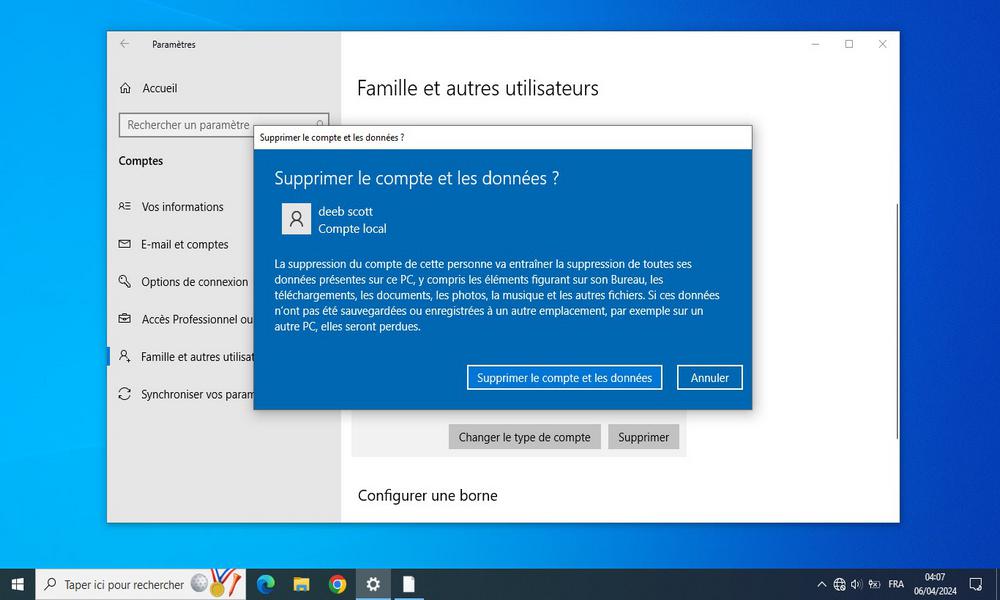Open the Action Center notifications icon
1000x600 pixels.
pos(975,584)
